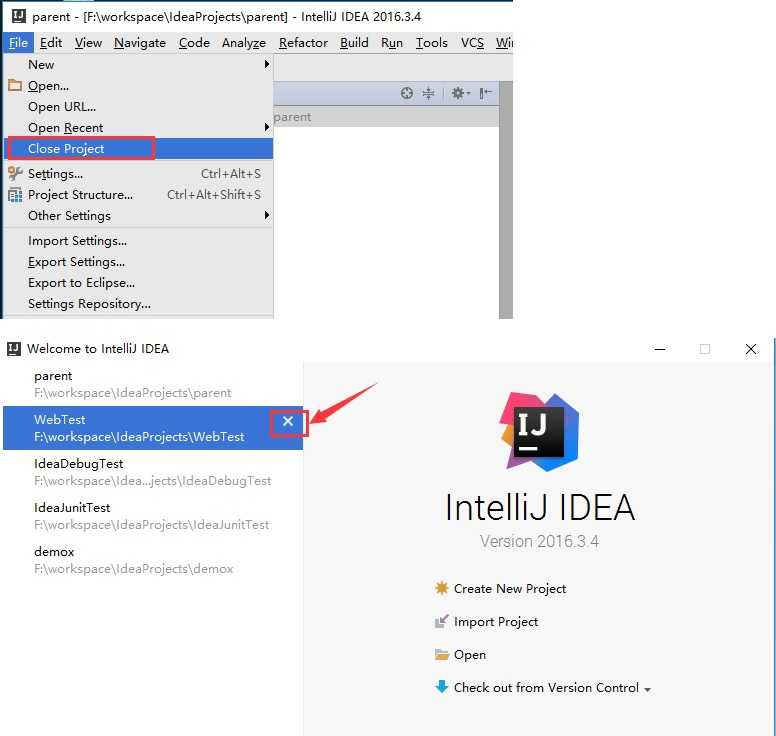Click Check out from Version Control link
Screen dimensions: 776x736
click(x=546, y=687)
